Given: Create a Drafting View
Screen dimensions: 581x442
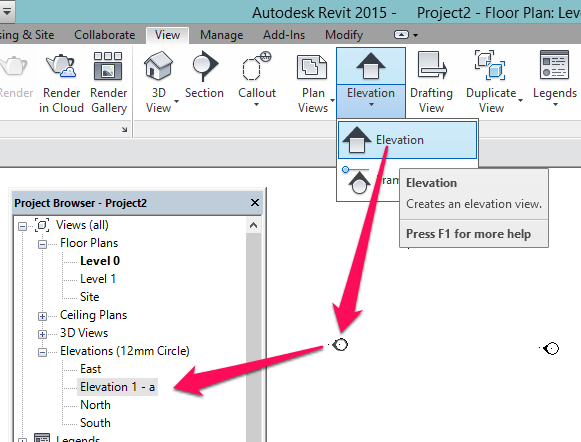Looking at the screenshot, I should click(x=432, y=83).
